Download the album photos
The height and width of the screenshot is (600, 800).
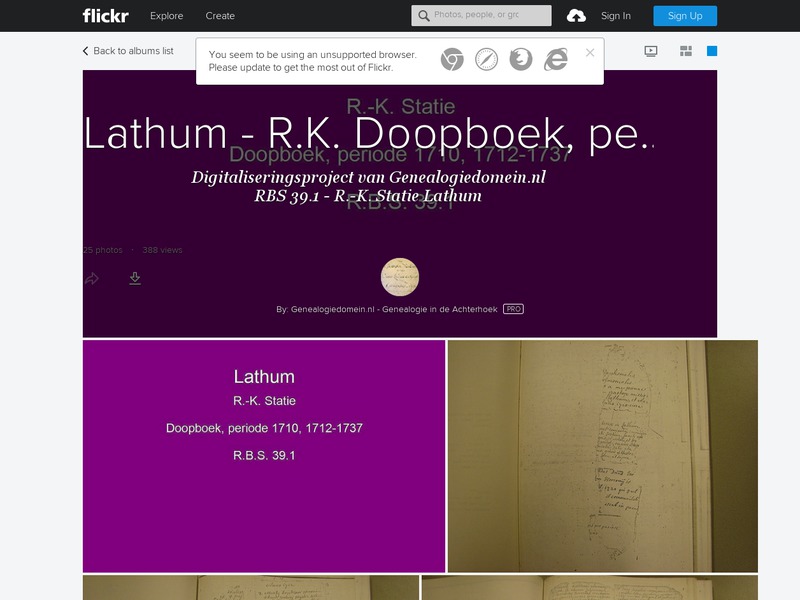point(133,280)
